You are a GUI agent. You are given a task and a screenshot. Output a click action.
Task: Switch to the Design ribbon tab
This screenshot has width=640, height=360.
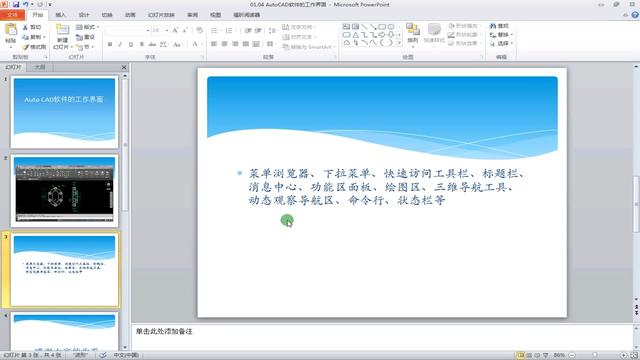click(84, 15)
